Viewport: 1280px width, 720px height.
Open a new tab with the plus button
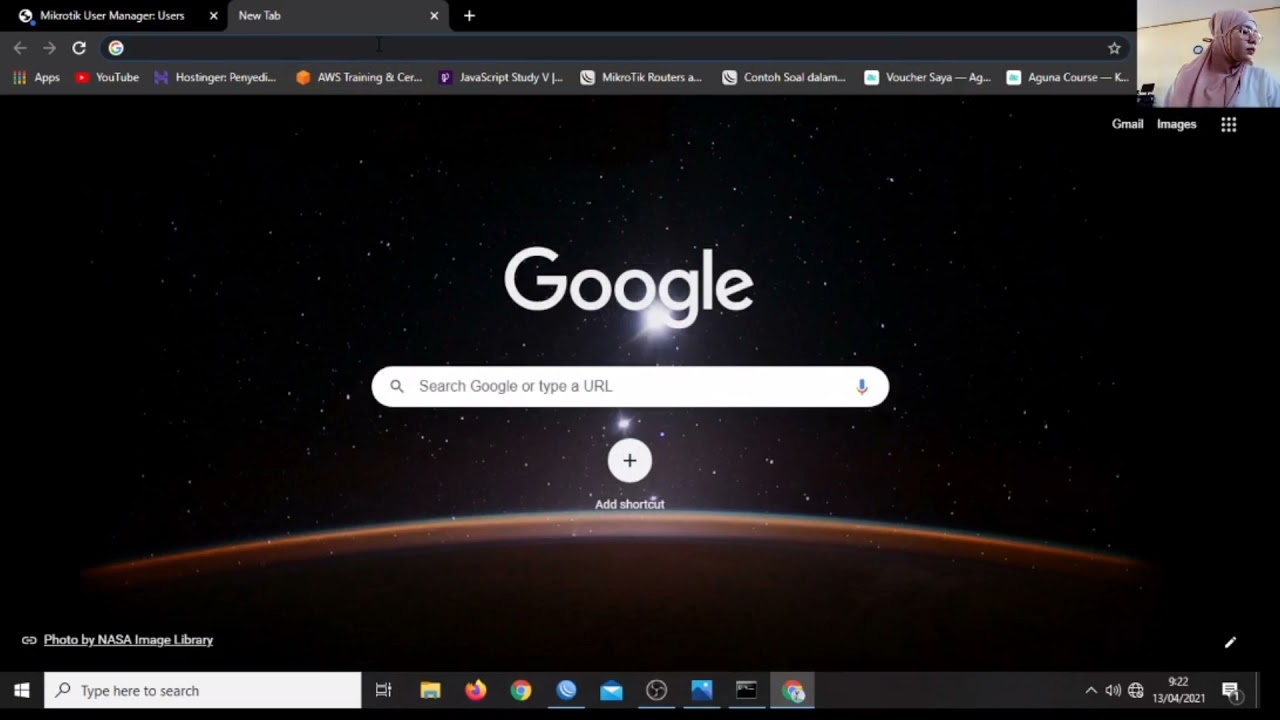[x=469, y=15]
